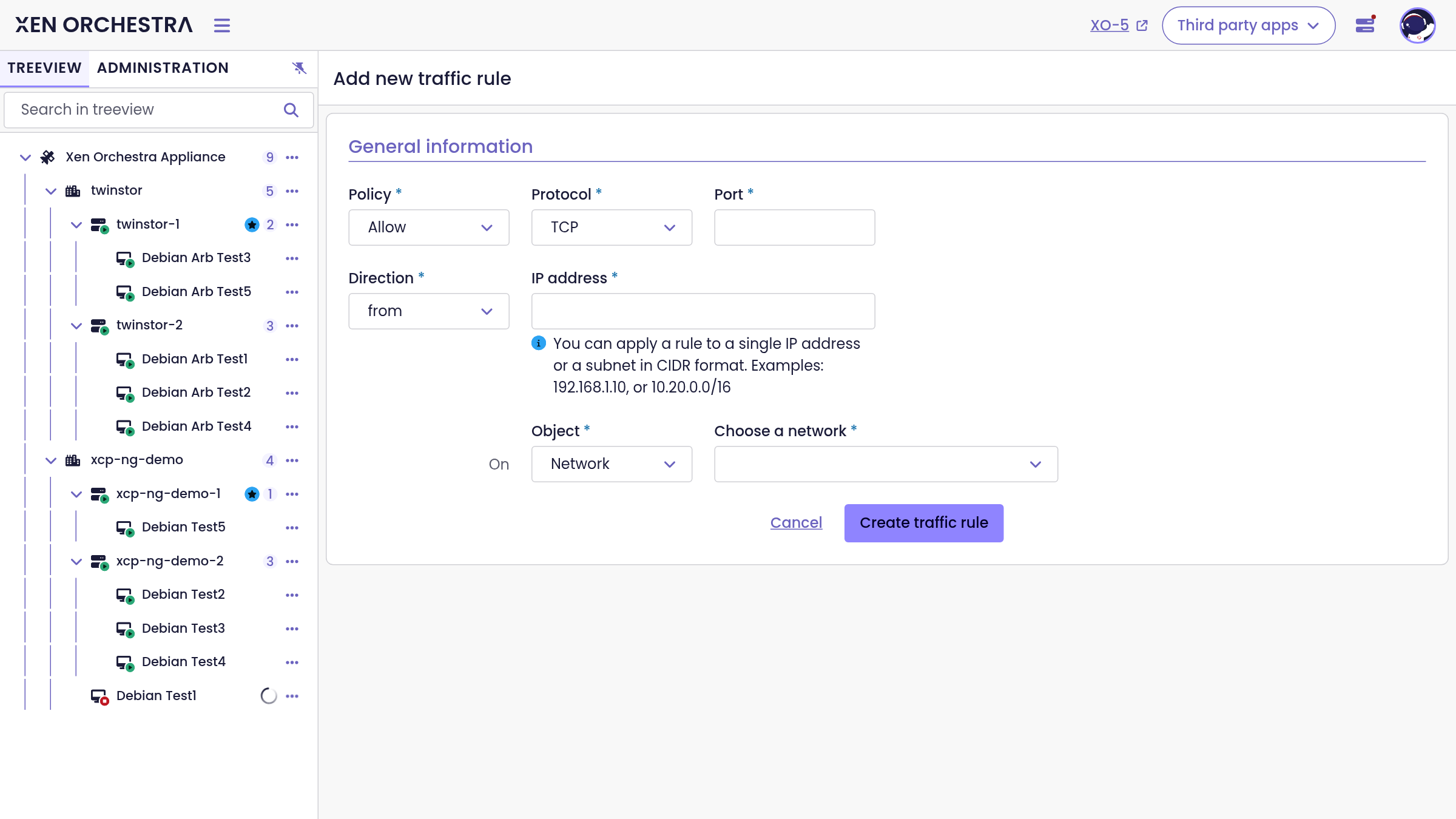Unpin the sidebar with pin icon
This screenshot has width=1456, height=819.
[299, 68]
